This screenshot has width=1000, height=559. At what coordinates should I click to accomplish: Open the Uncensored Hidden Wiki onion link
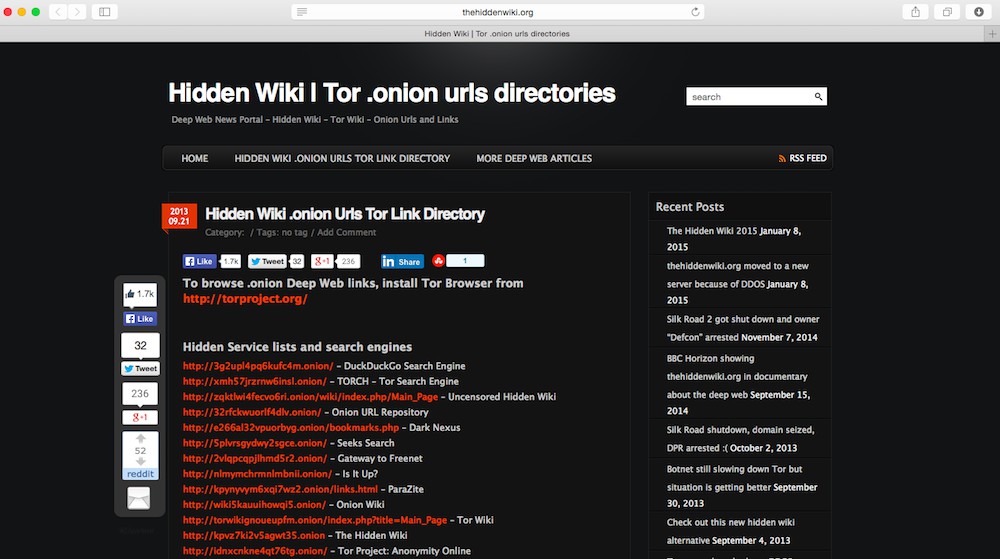coord(311,396)
